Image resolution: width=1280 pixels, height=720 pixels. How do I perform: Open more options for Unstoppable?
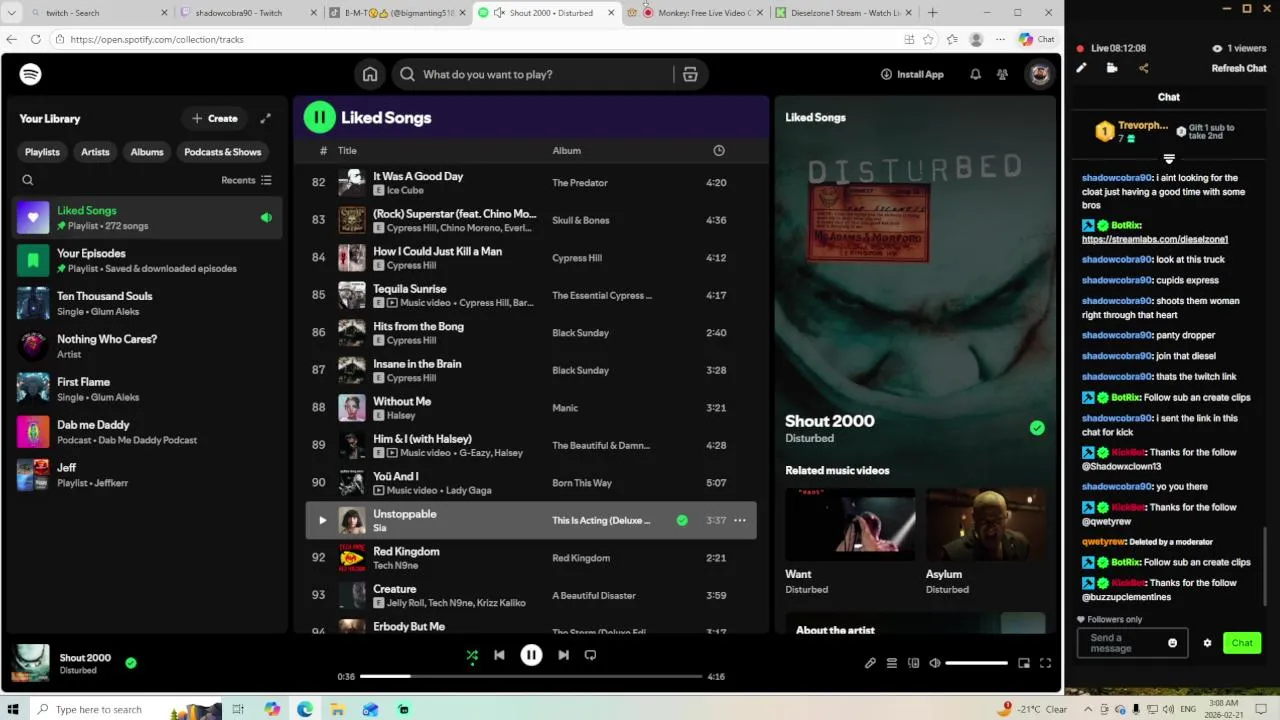point(740,520)
